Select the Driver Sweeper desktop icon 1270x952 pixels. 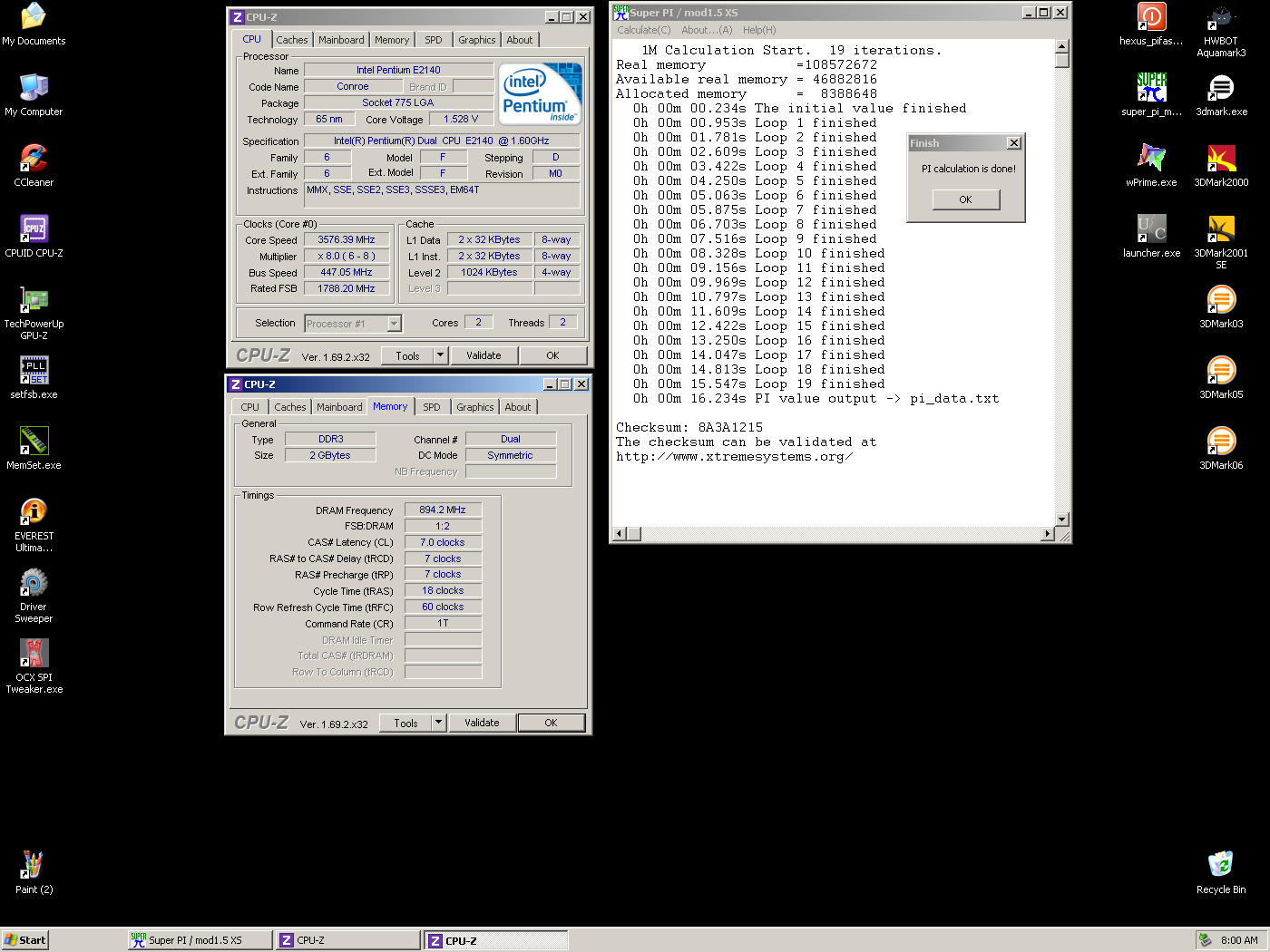(34, 596)
